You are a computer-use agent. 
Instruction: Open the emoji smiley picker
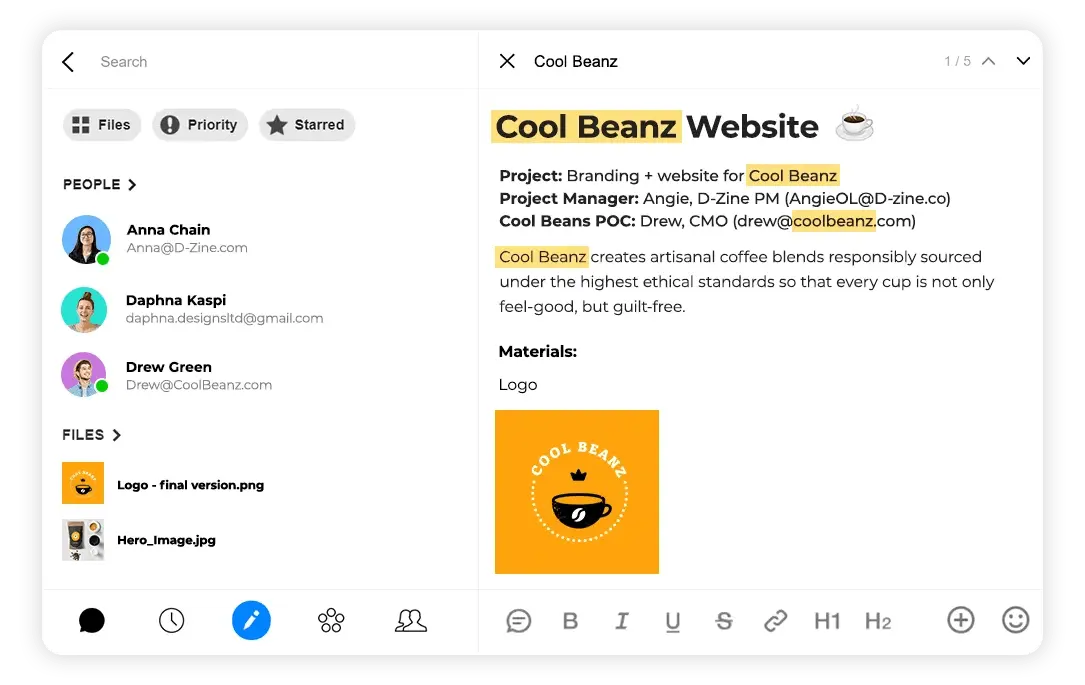click(1015, 620)
